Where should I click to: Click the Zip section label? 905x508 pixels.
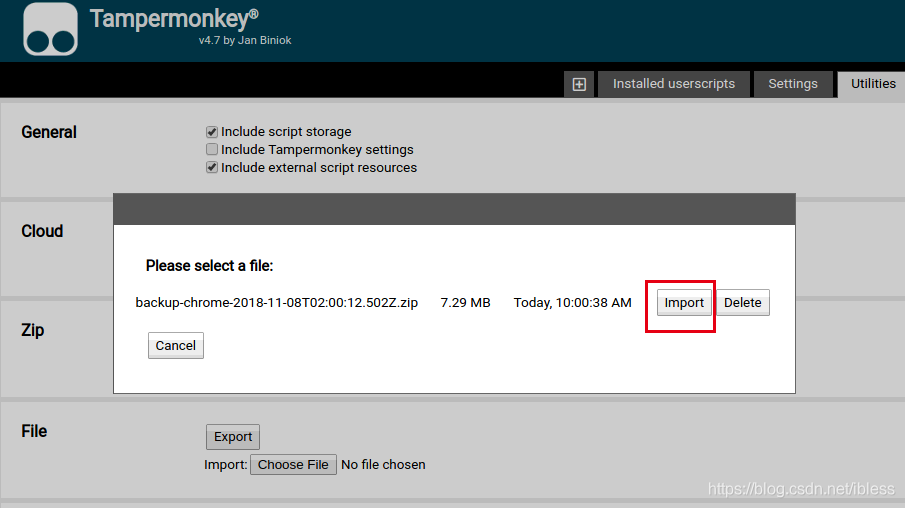[x=33, y=330]
